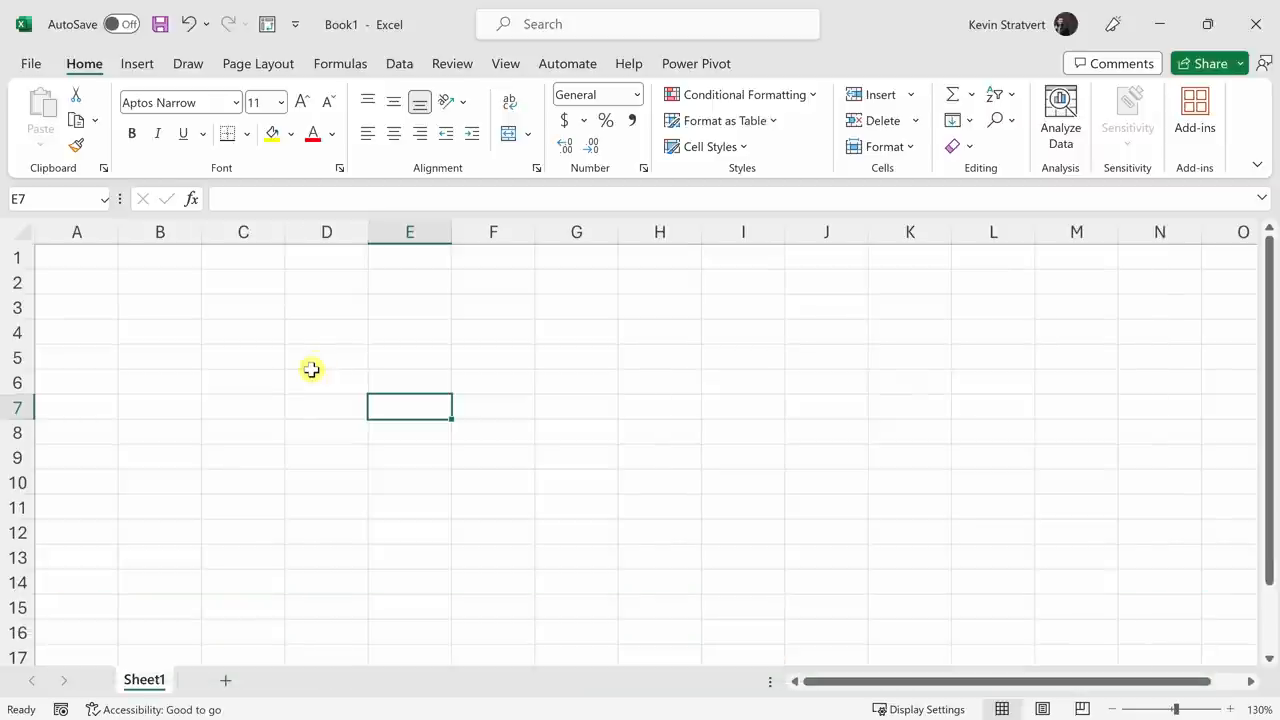Click the Clear eraser icon

click(x=952, y=146)
